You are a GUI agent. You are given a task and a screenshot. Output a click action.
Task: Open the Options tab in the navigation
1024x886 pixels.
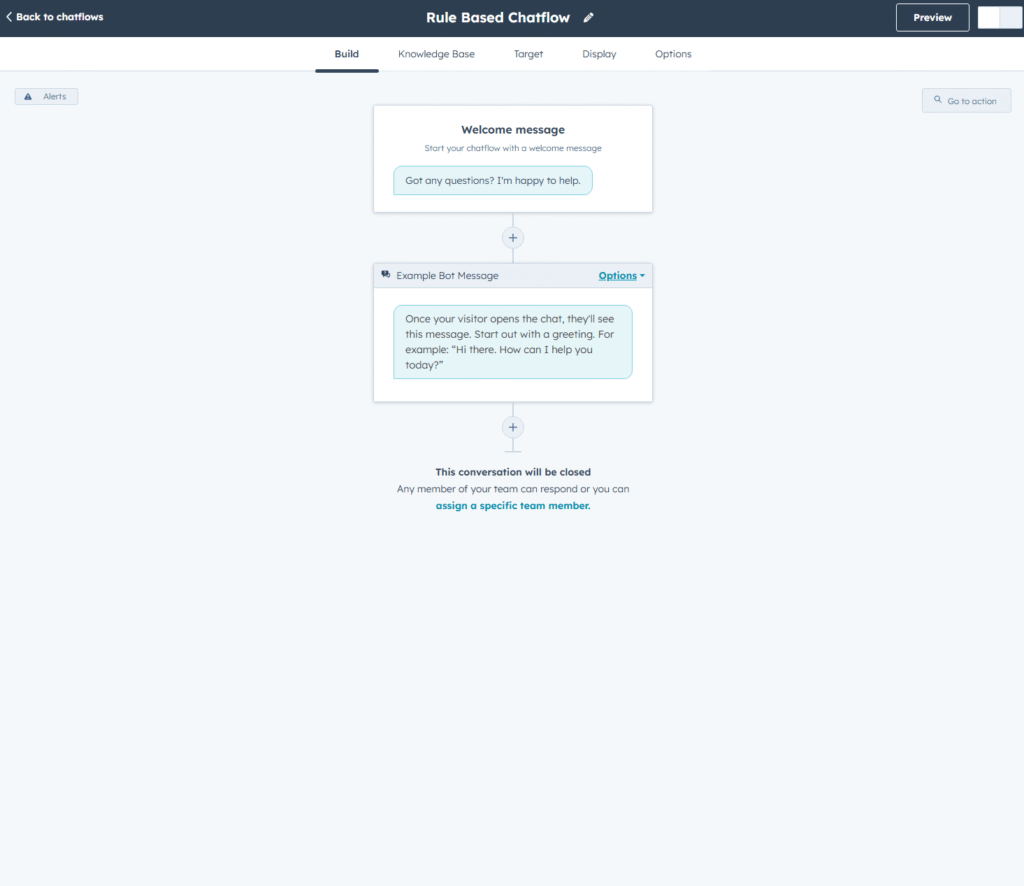[x=673, y=54]
